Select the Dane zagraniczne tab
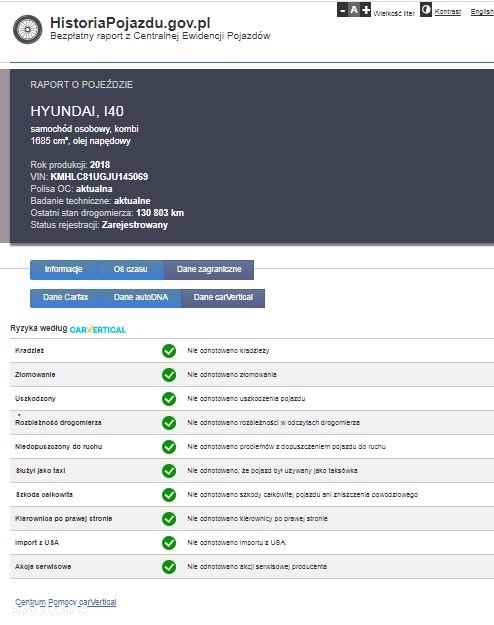The width and height of the screenshot is (494, 625). 209,269
